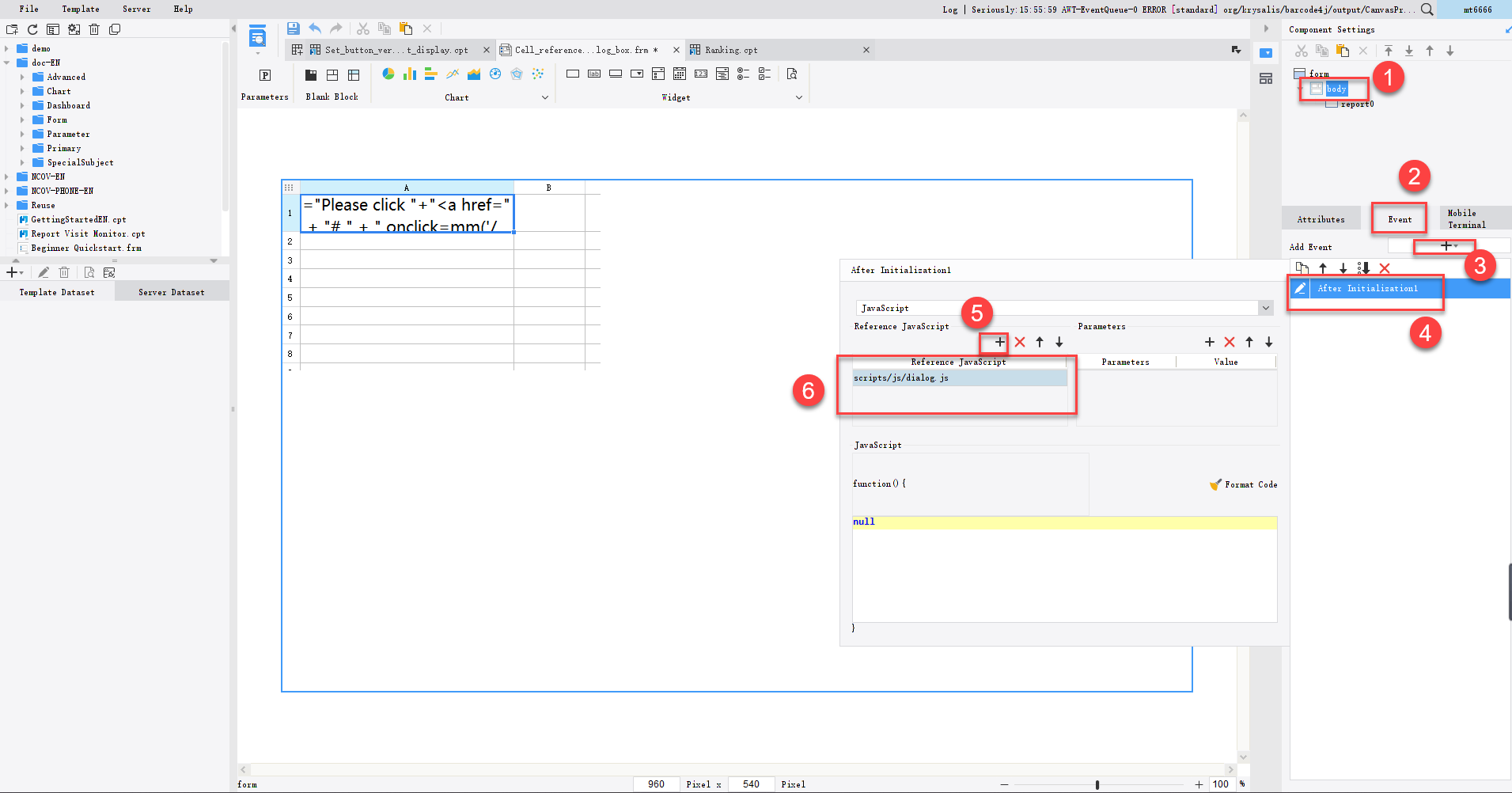Select the body node in component tree
This screenshot has height=793, width=1512.
1336,89
